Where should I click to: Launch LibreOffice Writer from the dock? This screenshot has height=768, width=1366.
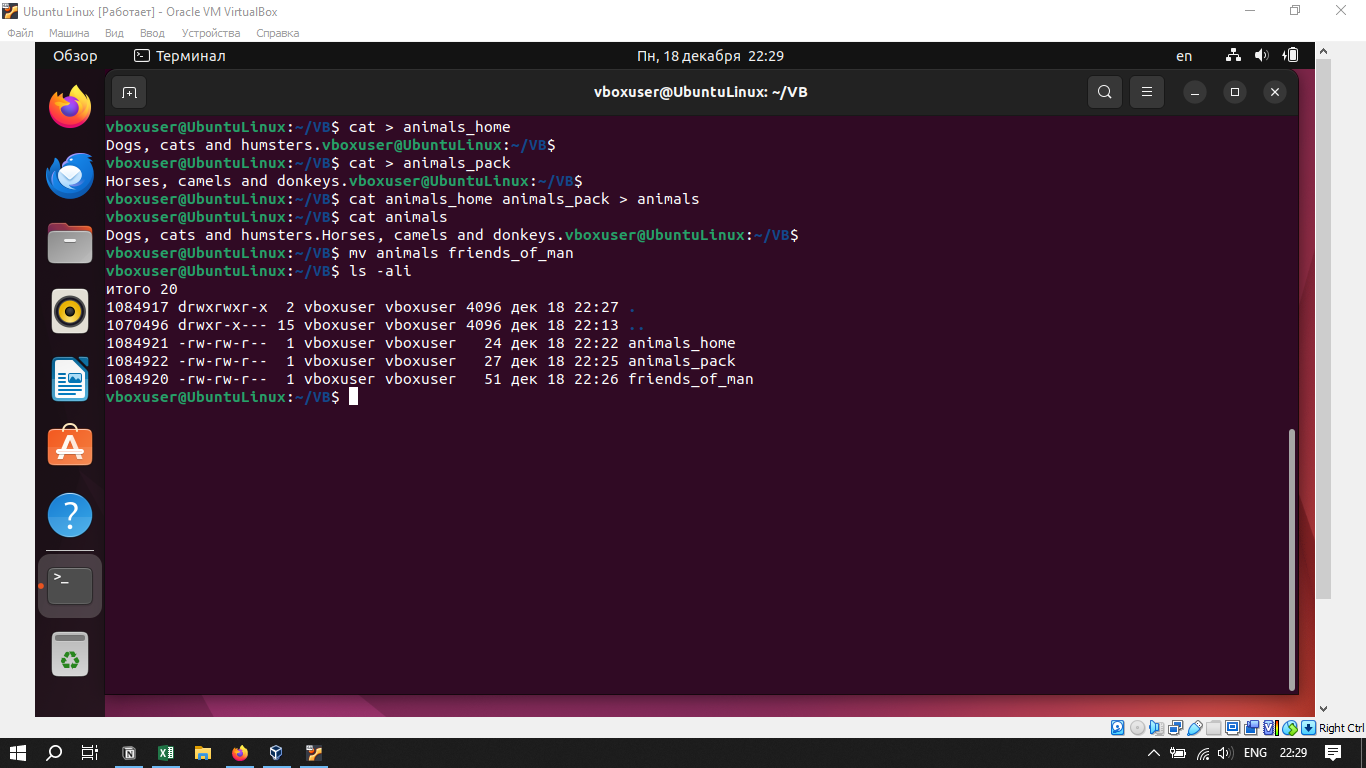[70, 380]
